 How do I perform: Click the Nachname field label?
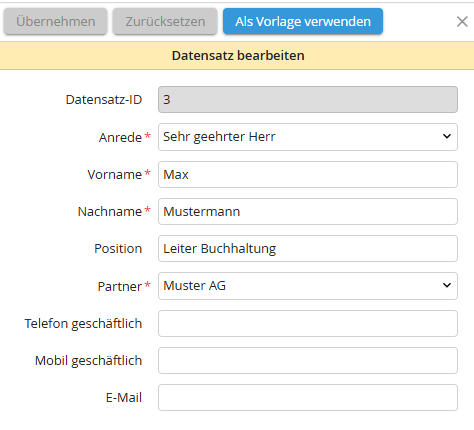tap(110, 211)
